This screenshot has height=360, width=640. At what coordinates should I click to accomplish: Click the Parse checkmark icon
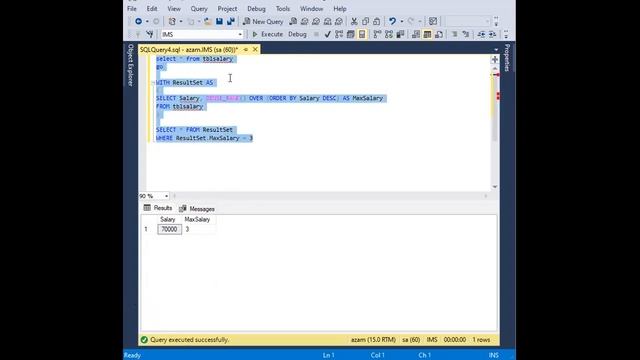(x=327, y=34)
